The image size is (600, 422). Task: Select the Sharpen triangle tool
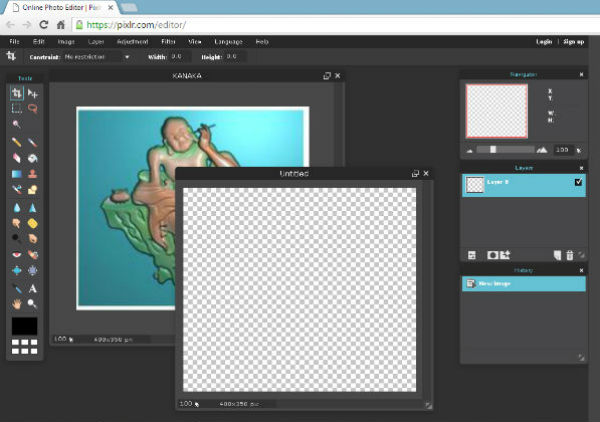point(33,208)
